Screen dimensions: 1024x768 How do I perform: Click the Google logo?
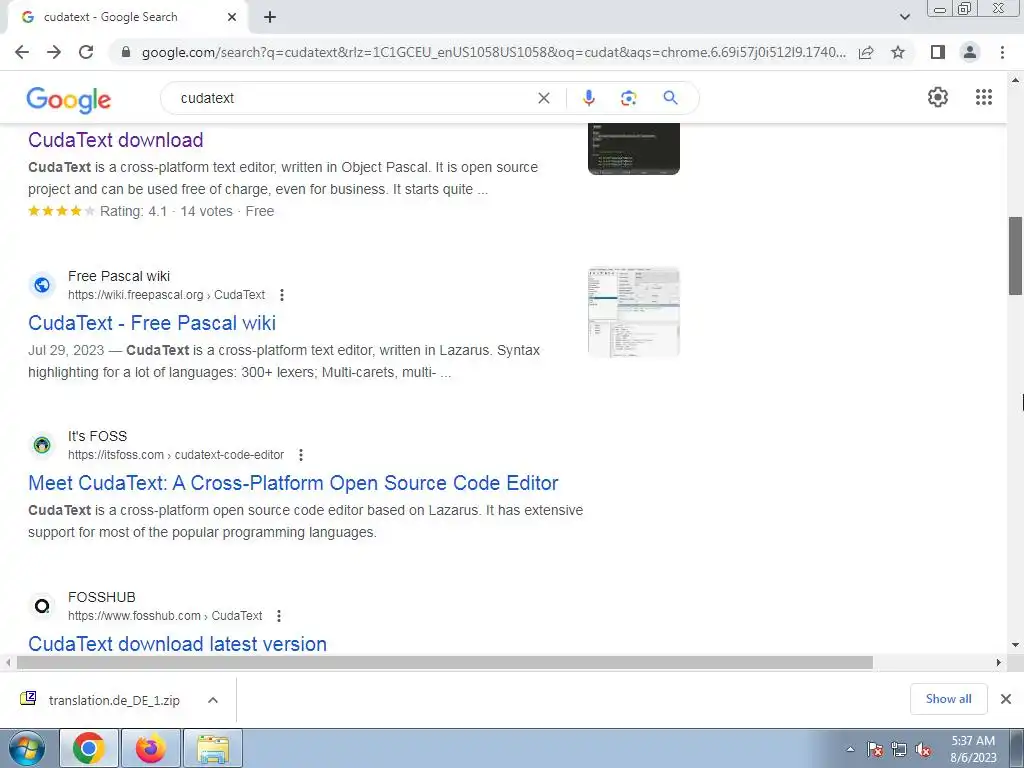tap(69, 99)
